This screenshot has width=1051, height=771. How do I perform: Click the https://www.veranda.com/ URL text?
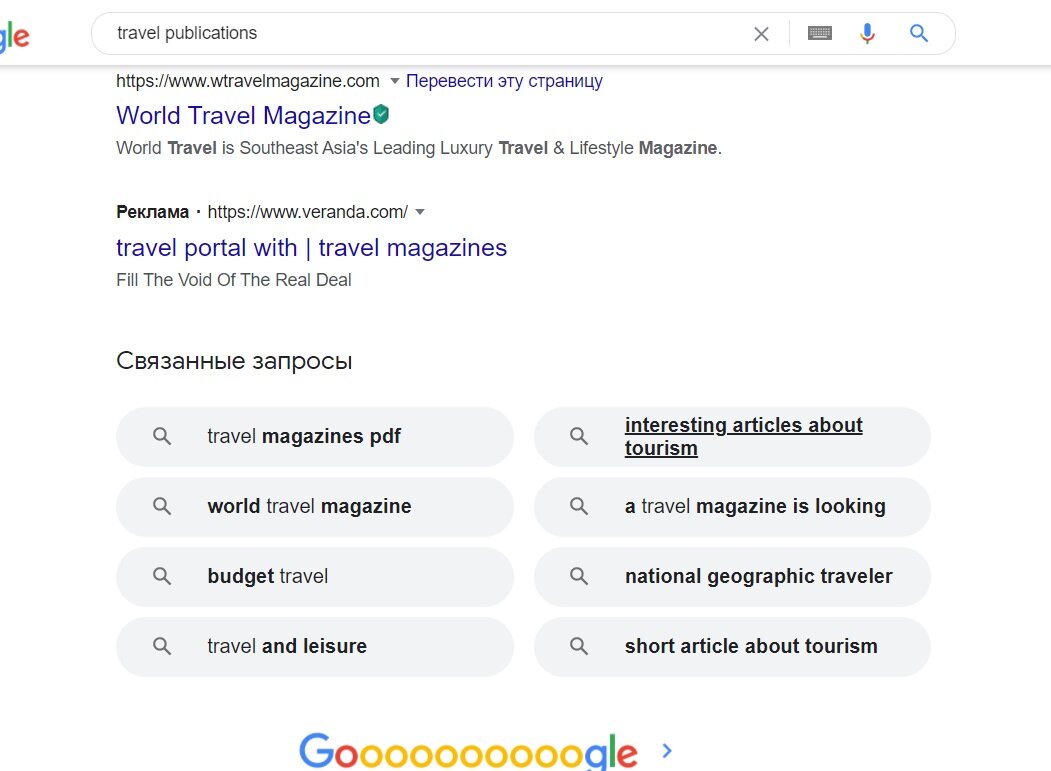tap(308, 212)
